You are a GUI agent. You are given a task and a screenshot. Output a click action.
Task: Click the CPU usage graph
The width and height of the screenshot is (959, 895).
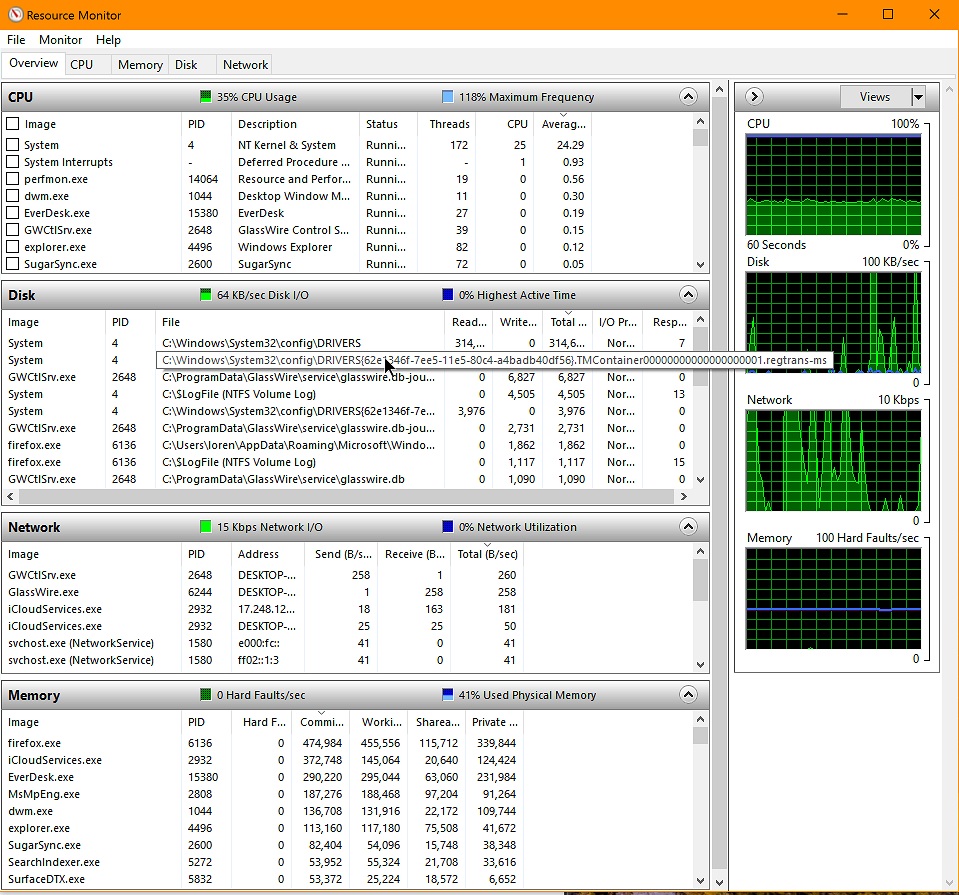[x=833, y=185]
